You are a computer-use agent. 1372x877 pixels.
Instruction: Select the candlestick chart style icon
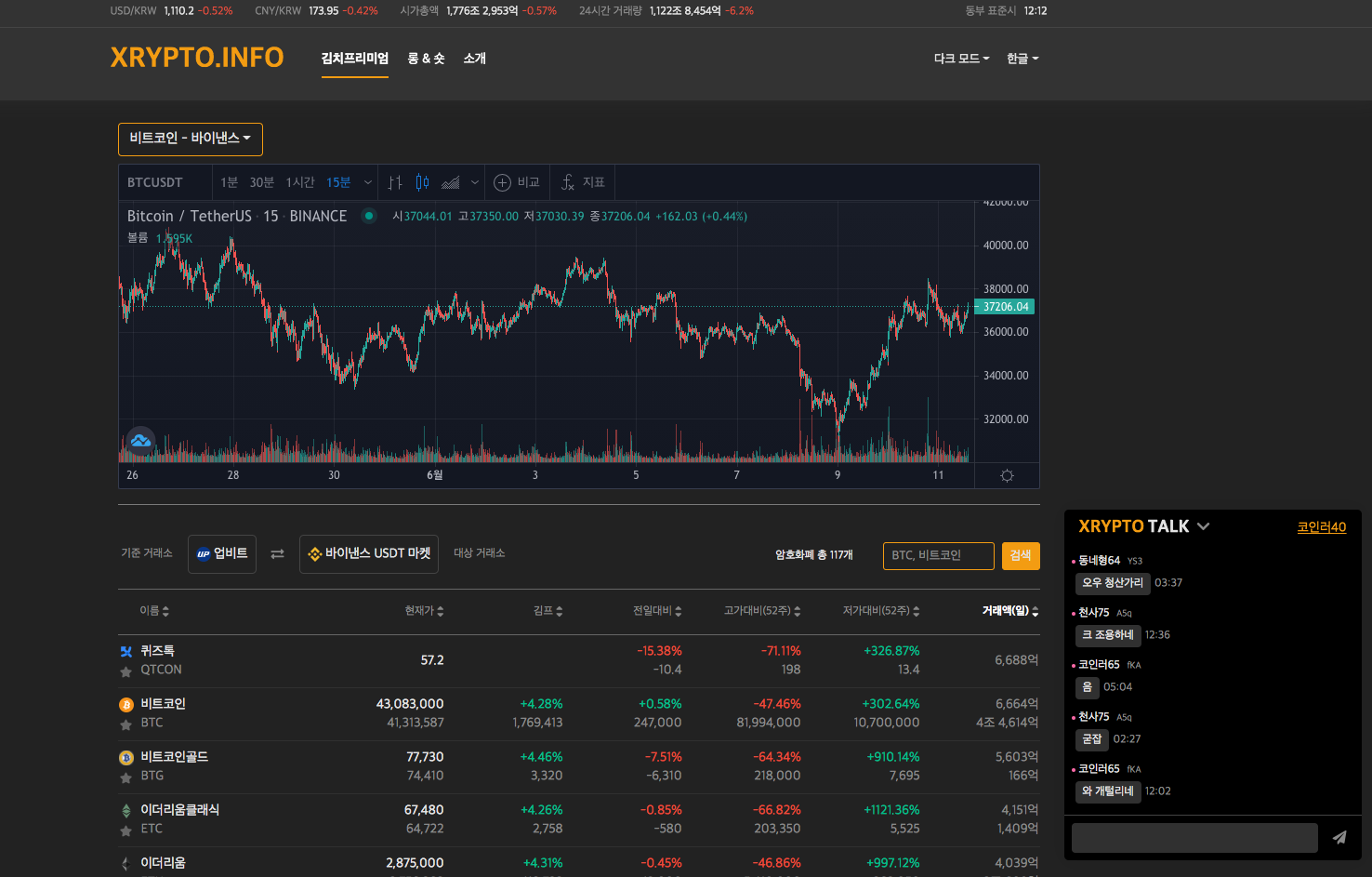click(x=422, y=183)
